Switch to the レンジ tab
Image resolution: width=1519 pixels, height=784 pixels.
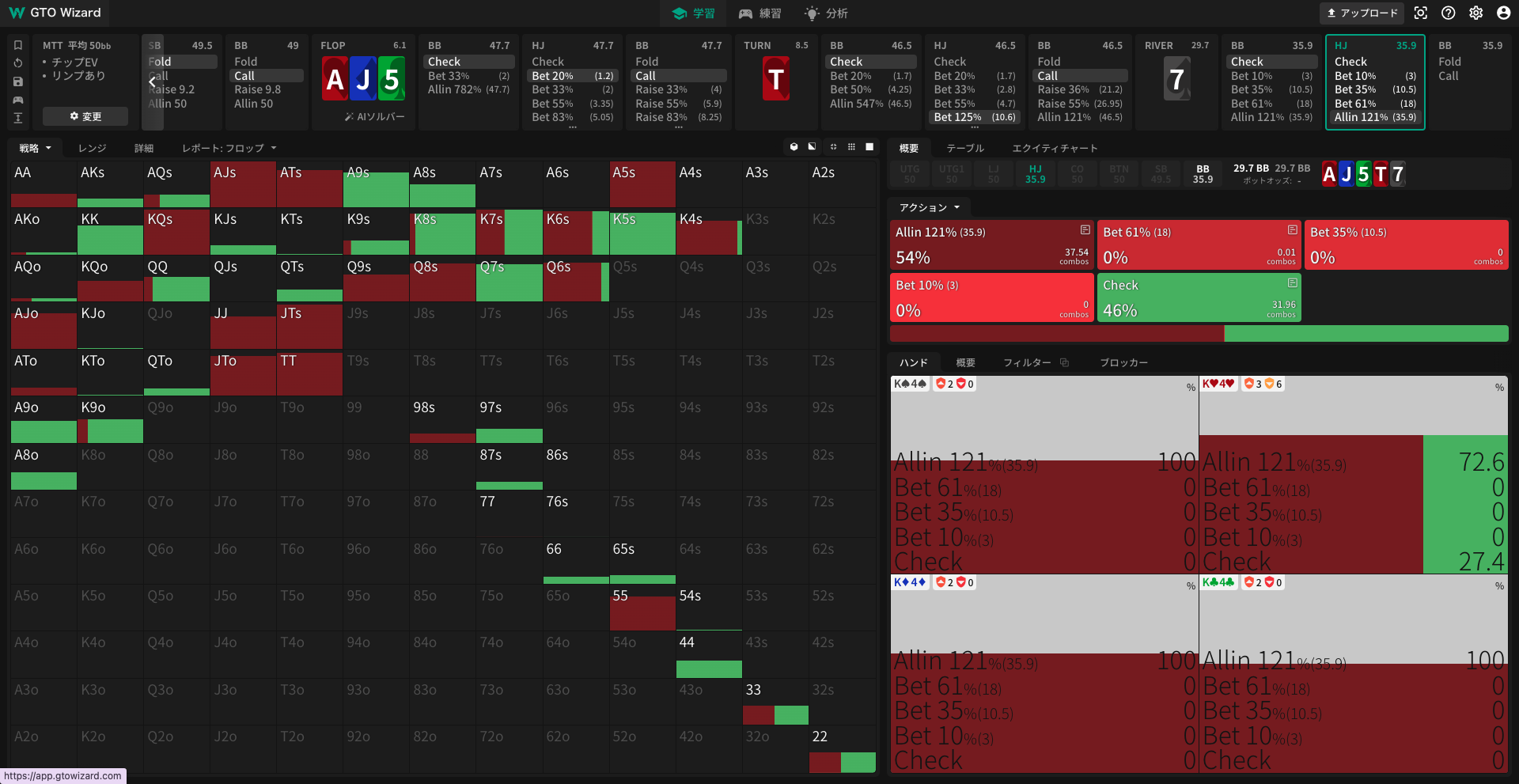coord(92,148)
